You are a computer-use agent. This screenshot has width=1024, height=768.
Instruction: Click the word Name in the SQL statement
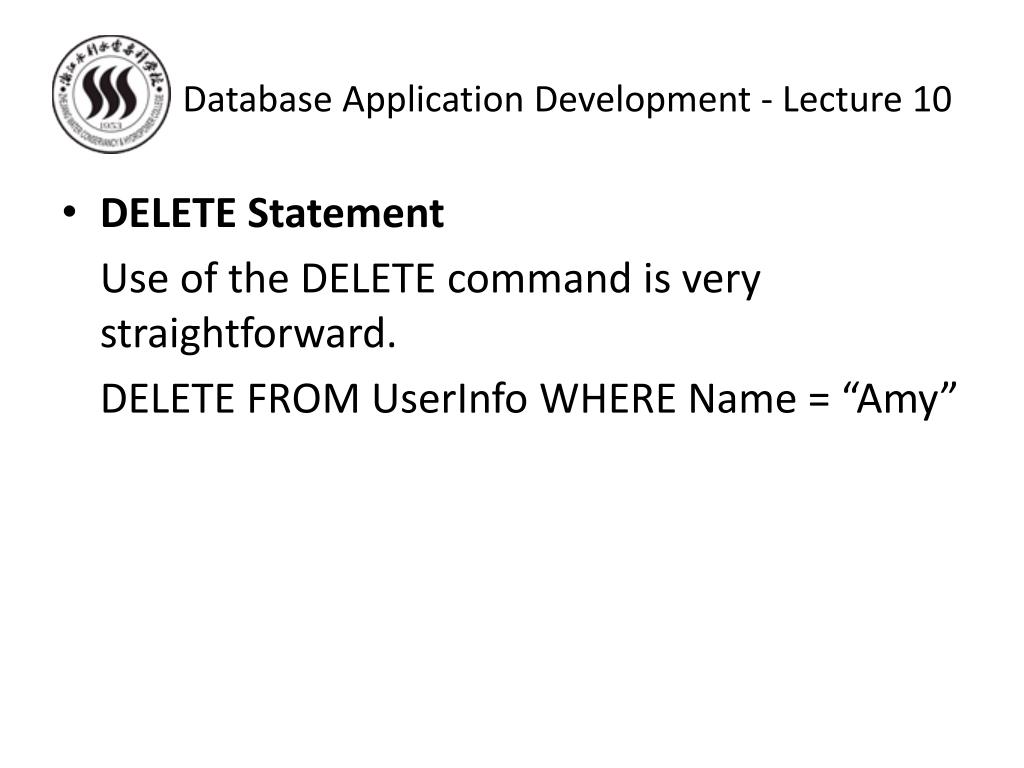743,398
